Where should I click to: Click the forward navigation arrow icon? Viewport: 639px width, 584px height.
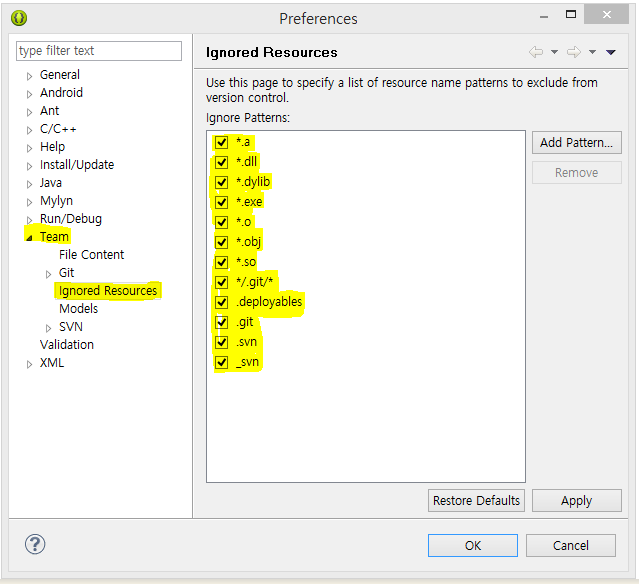[574, 52]
